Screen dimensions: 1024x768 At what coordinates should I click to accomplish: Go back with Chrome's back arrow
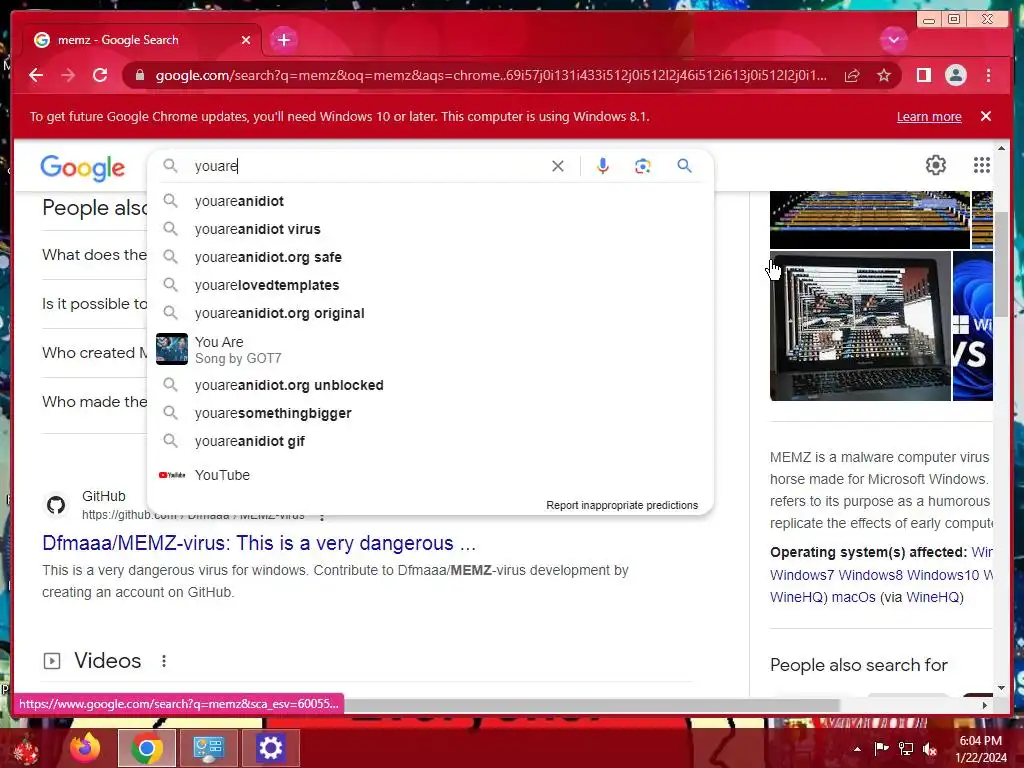(x=36, y=75)
